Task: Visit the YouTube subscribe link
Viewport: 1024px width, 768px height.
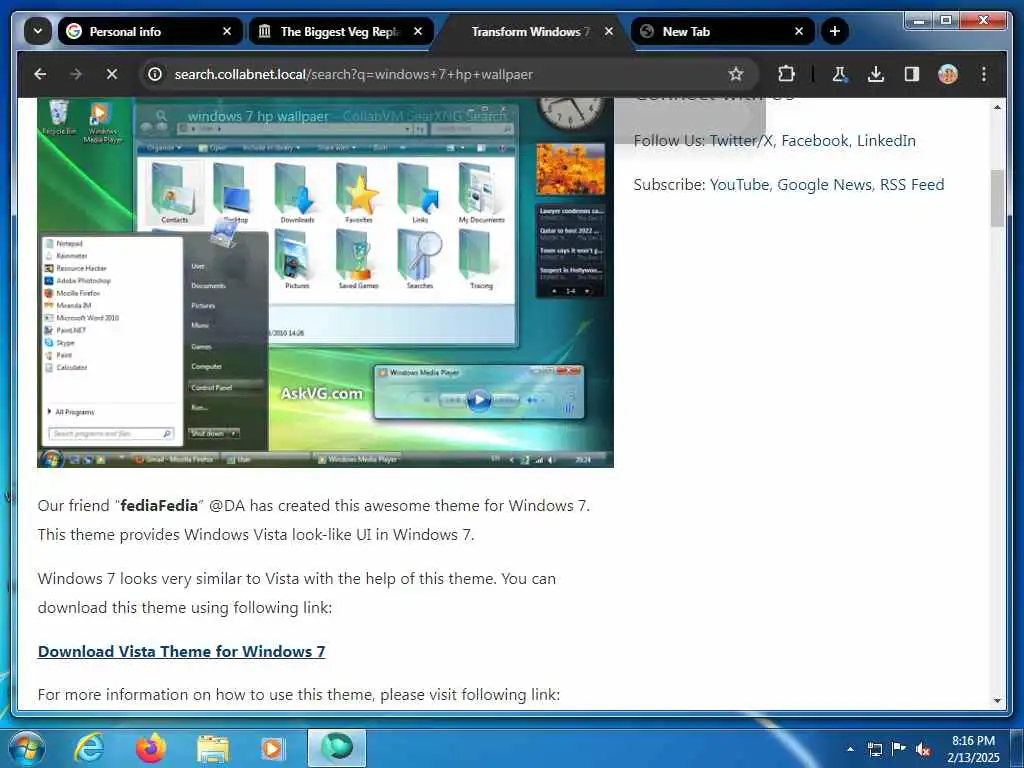Action: coord(739,185)
